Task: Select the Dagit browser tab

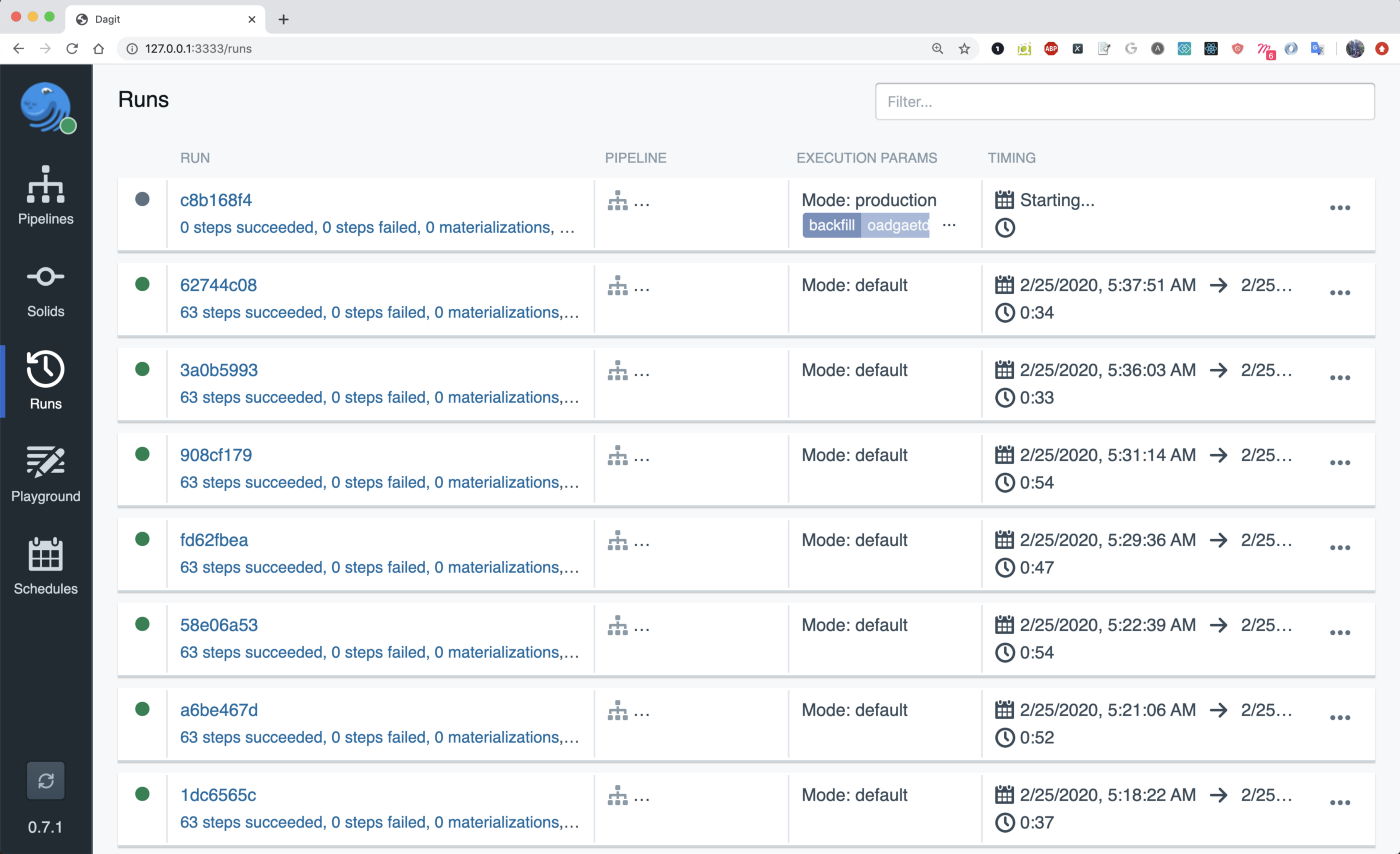Action: 164,19
